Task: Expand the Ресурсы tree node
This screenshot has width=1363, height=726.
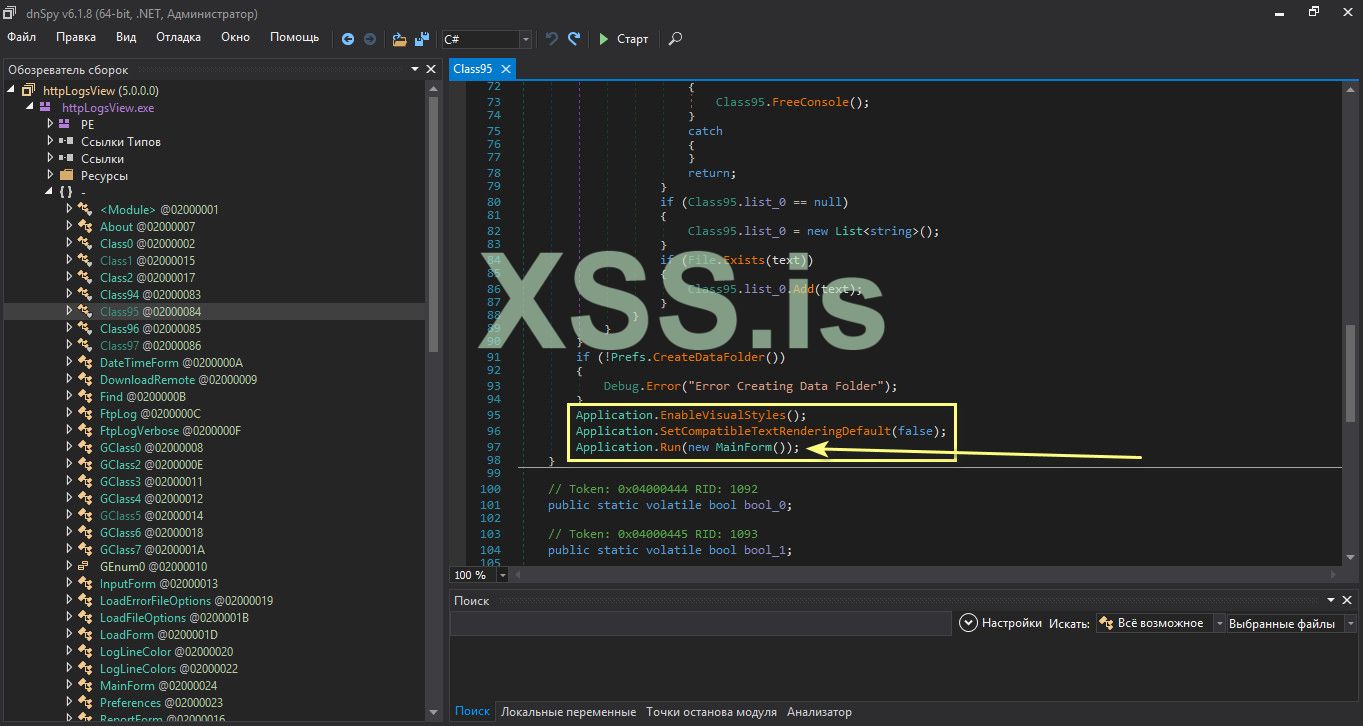Action: 52,175
